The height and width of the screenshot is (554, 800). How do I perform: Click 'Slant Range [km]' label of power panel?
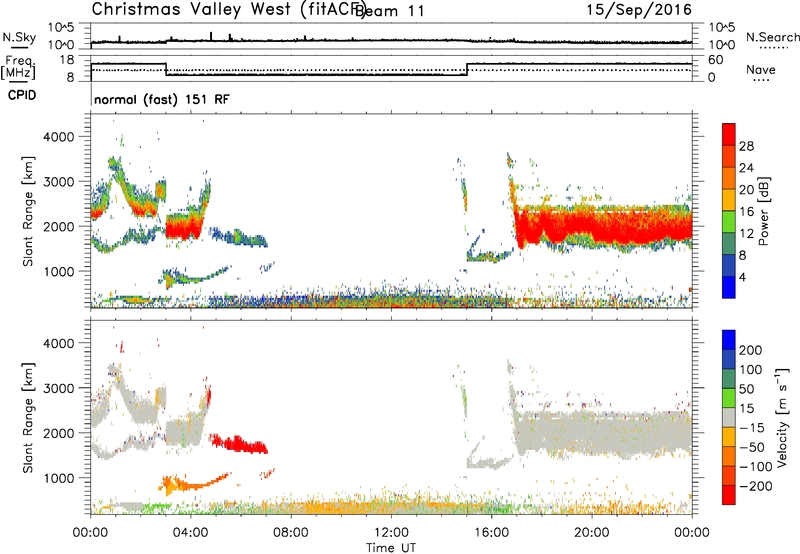point(28,211)
